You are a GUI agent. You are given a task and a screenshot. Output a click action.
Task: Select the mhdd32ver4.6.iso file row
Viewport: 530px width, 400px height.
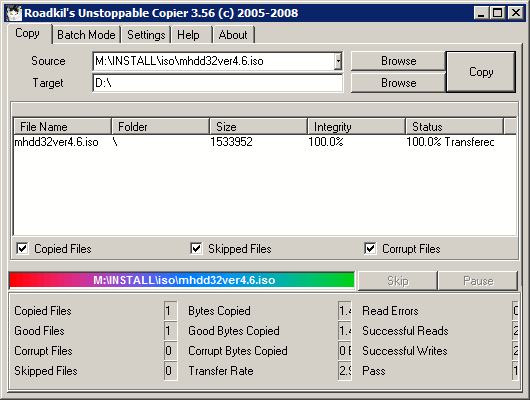[x=265, y=142]
